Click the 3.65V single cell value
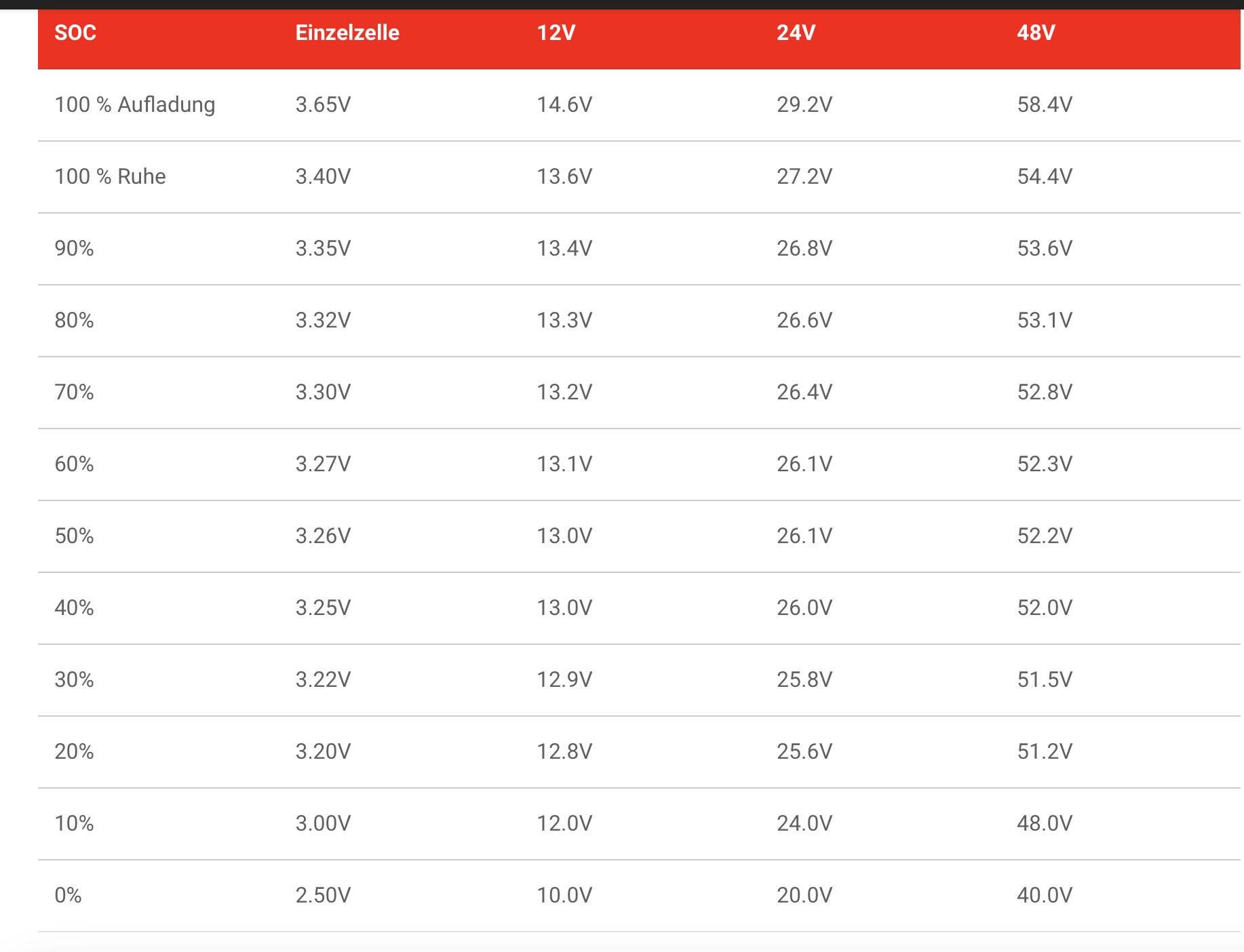This screenshot has width=1244, height=952. 323,104
